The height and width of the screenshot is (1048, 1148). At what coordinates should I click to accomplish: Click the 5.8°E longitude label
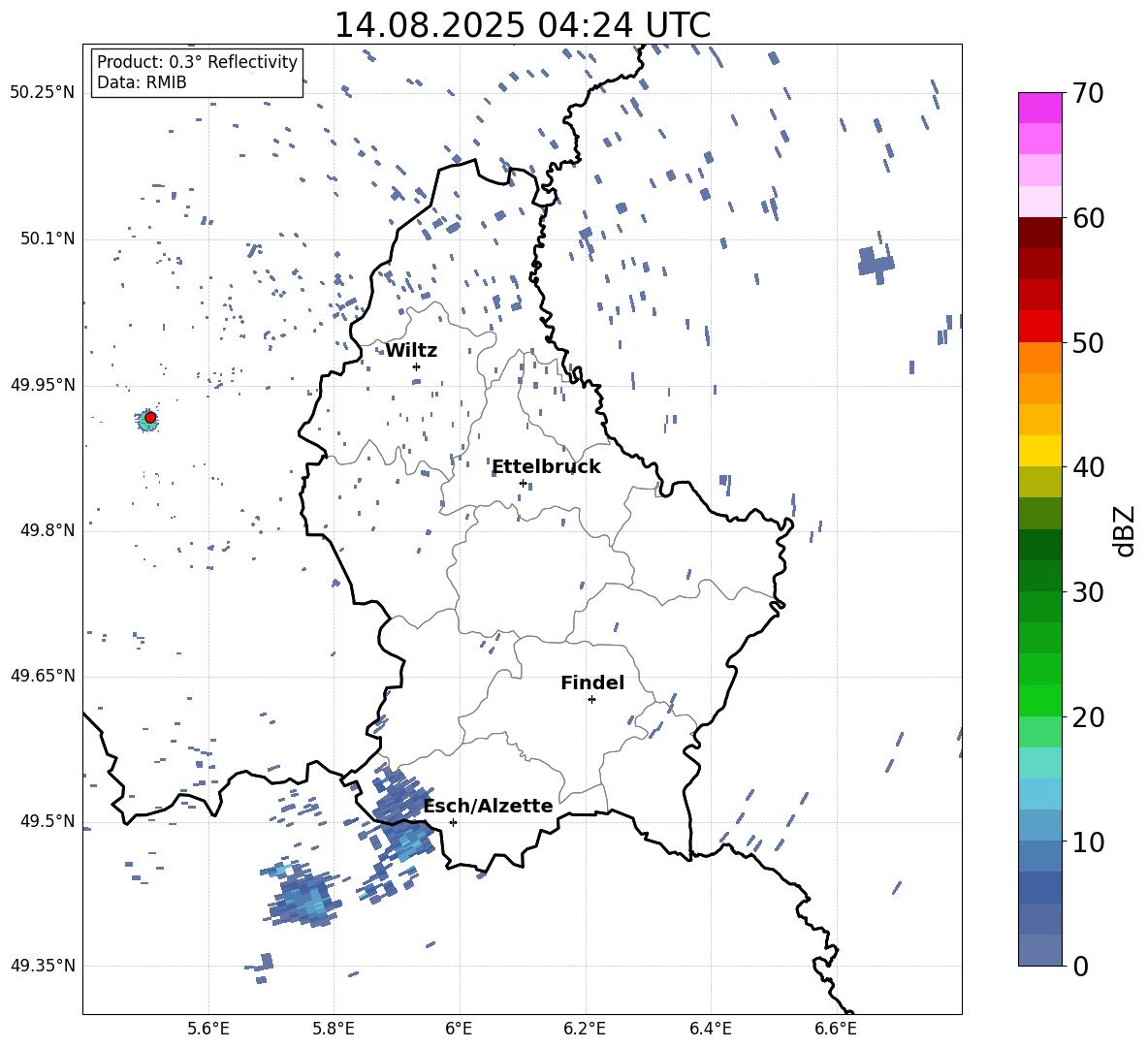tap(334, 1029)
